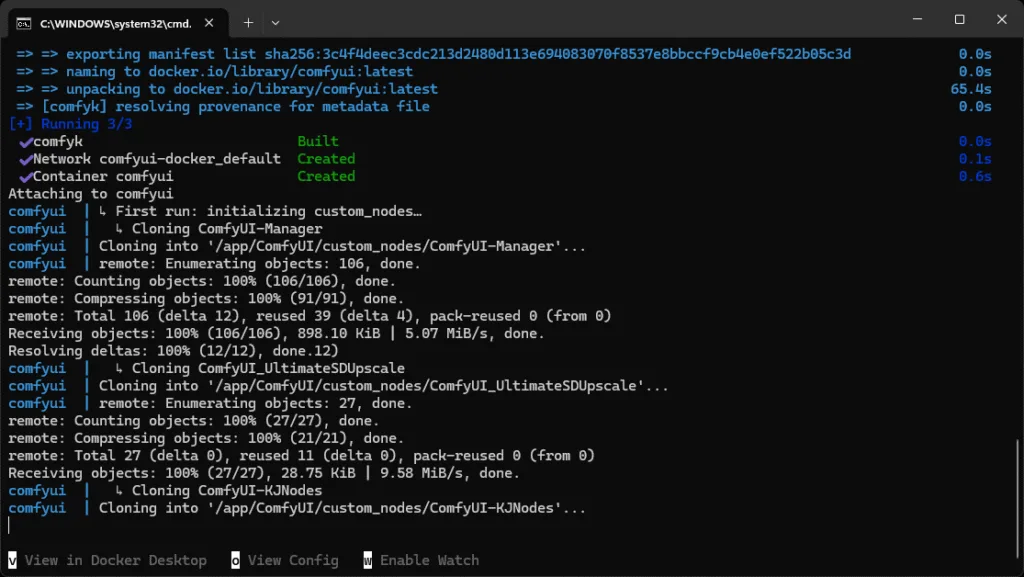
Task: Click the scrollbar track above the thumb
Action: click(1017, 250)
